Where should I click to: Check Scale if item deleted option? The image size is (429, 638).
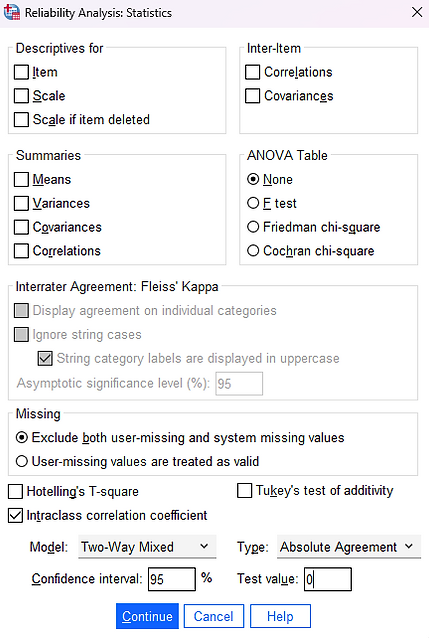pos(22,120)
